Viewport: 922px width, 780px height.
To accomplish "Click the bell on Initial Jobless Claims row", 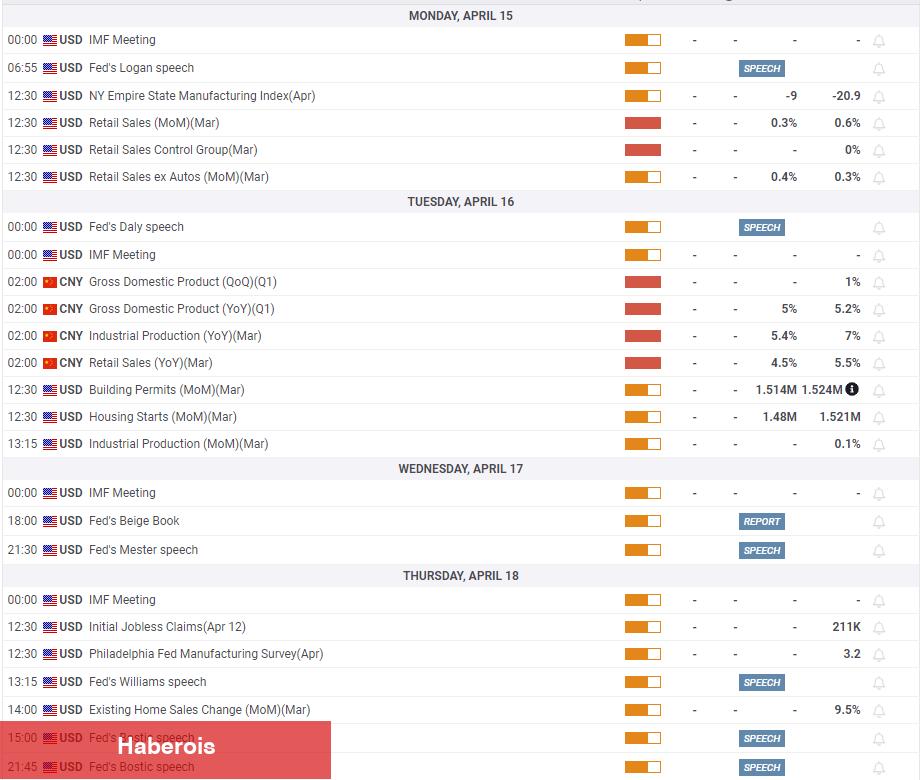I will 878,628.
